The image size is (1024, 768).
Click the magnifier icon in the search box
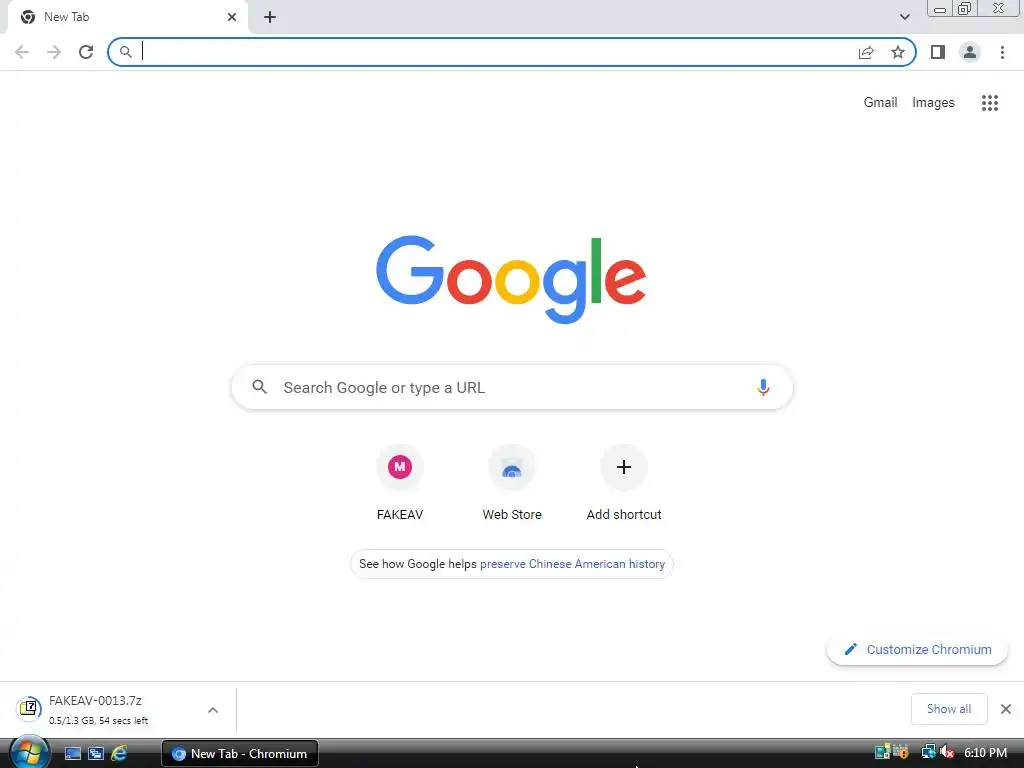260,387
